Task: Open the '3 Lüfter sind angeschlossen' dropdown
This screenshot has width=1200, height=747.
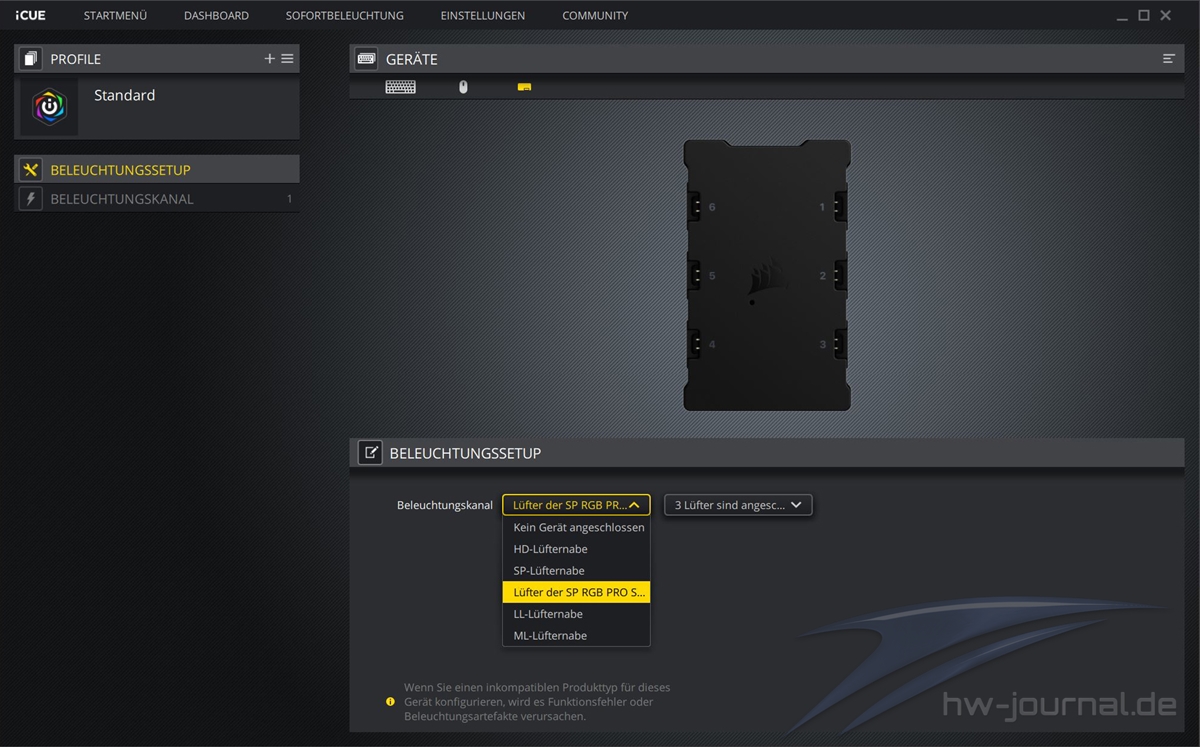Action: click(738, 505)
